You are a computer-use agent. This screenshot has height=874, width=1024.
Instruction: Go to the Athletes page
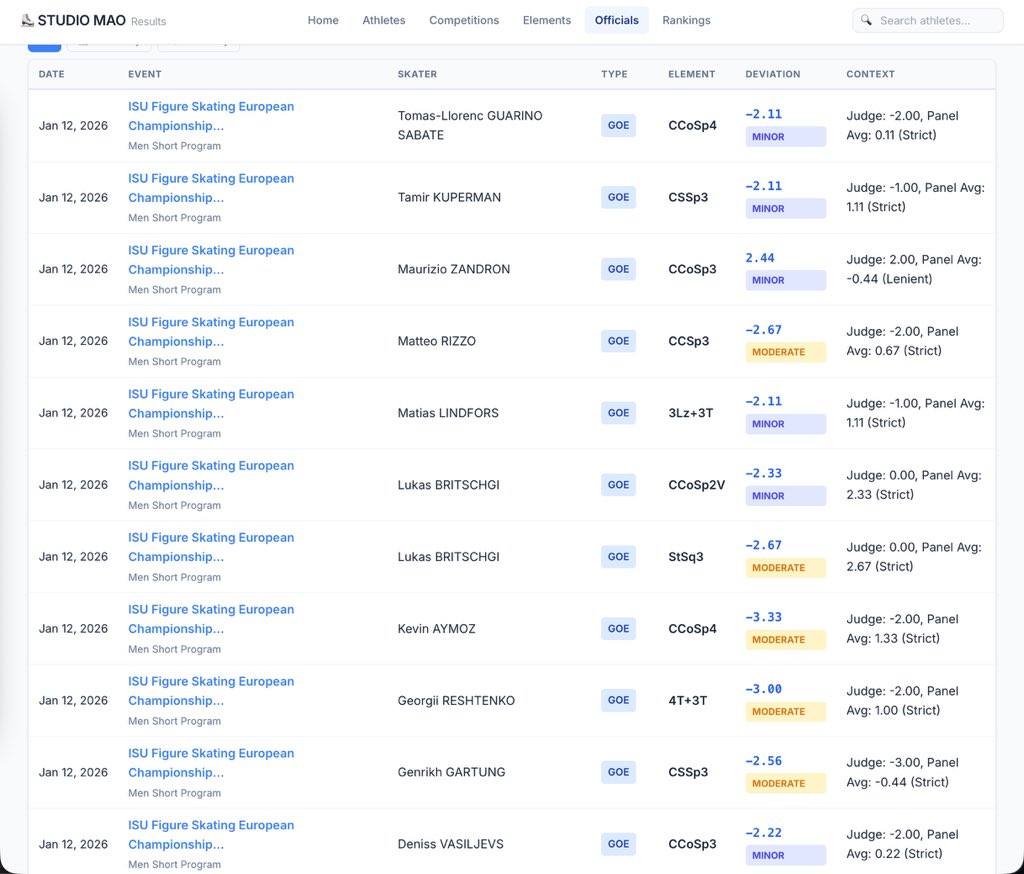click(x=384, y=20)
